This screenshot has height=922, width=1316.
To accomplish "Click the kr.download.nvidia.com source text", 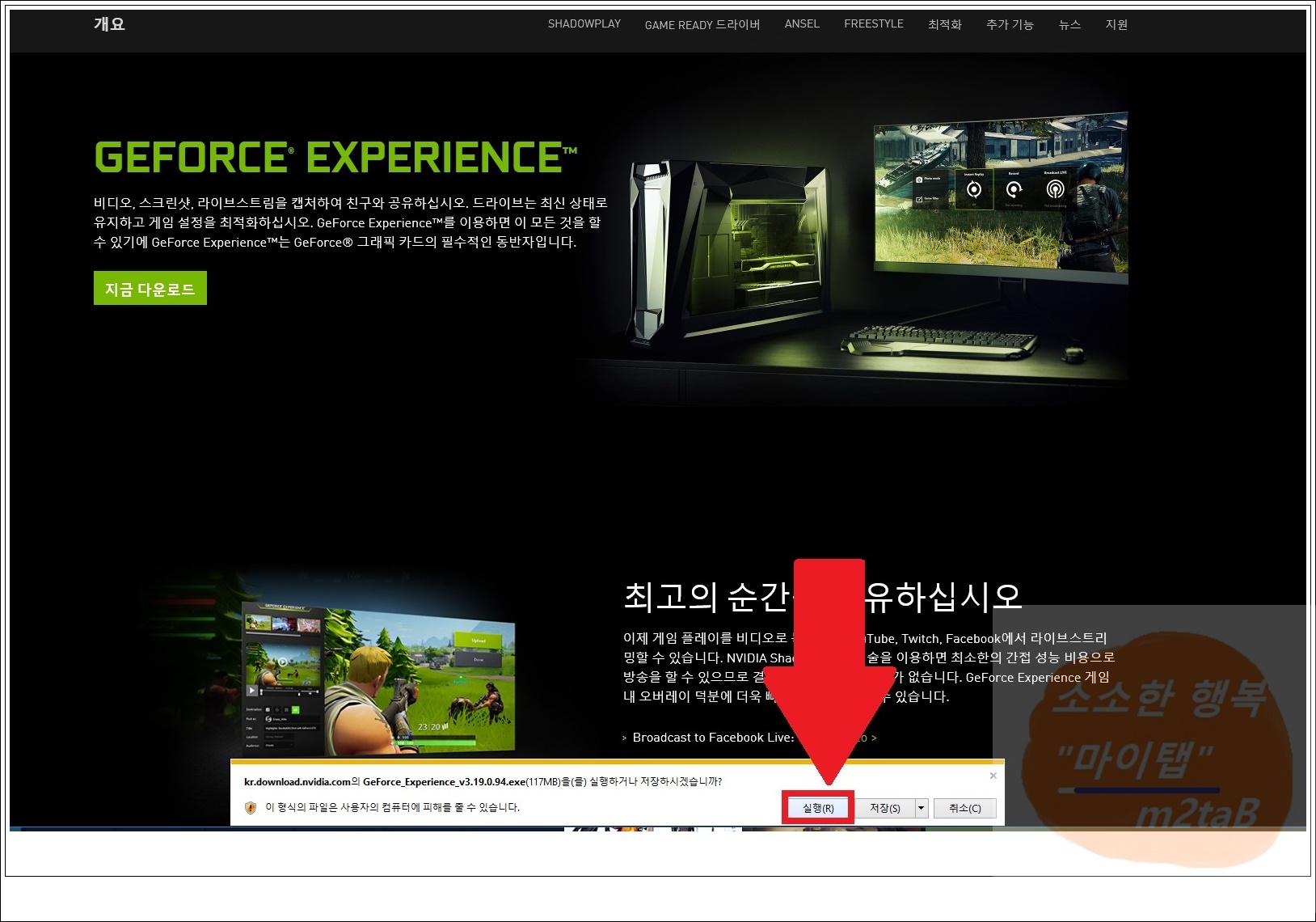I will [297, 782].
